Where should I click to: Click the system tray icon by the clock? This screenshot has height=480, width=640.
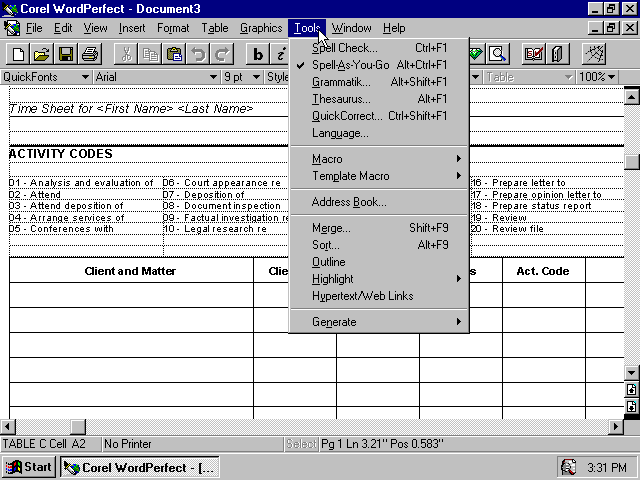tap(568, 467)
